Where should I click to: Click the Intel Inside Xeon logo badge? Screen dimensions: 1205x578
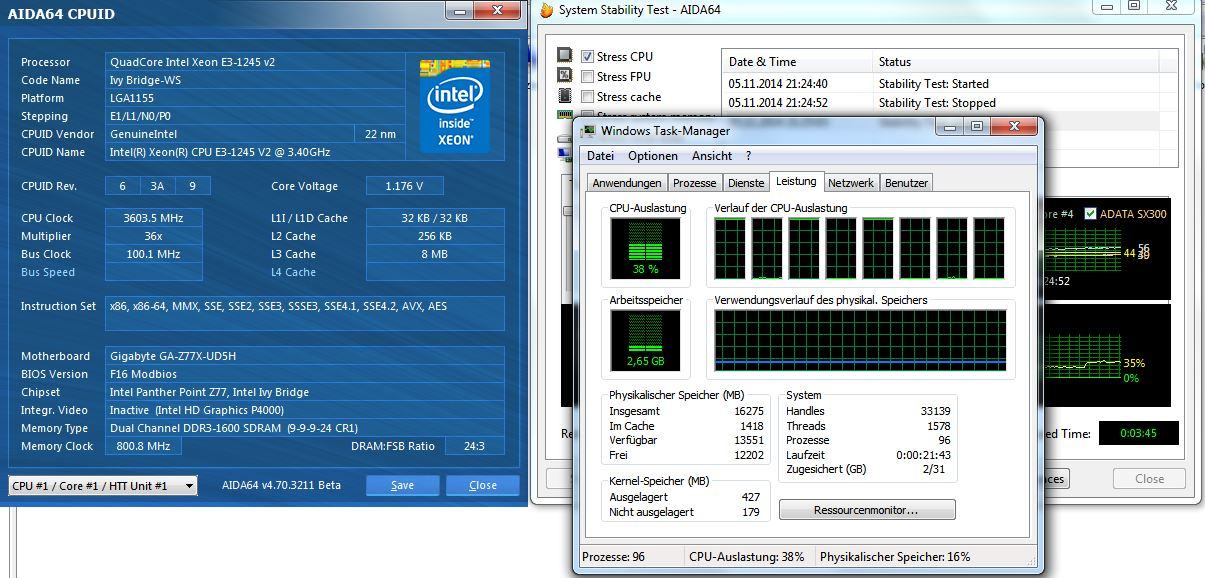click(455, 108)
